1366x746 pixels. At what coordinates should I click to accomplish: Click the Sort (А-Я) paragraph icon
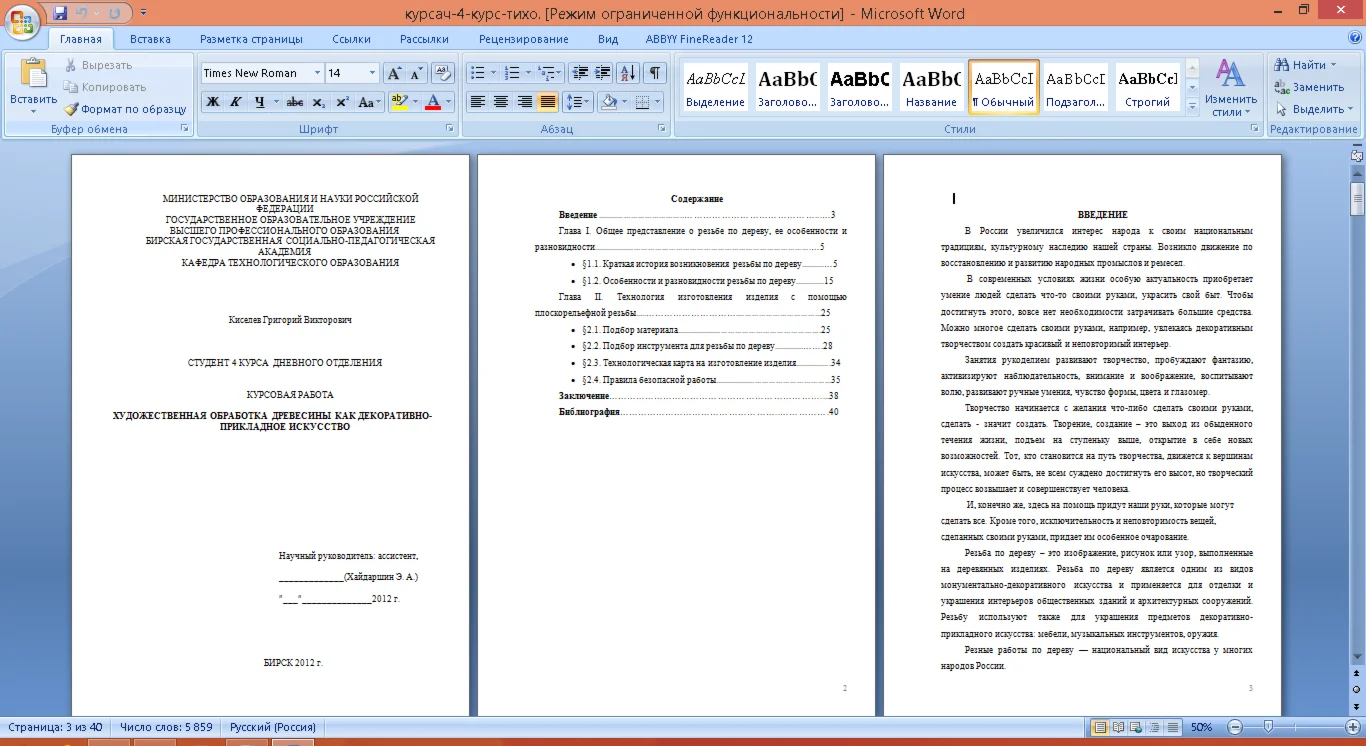pyautogui.click(x=628, y=73)
